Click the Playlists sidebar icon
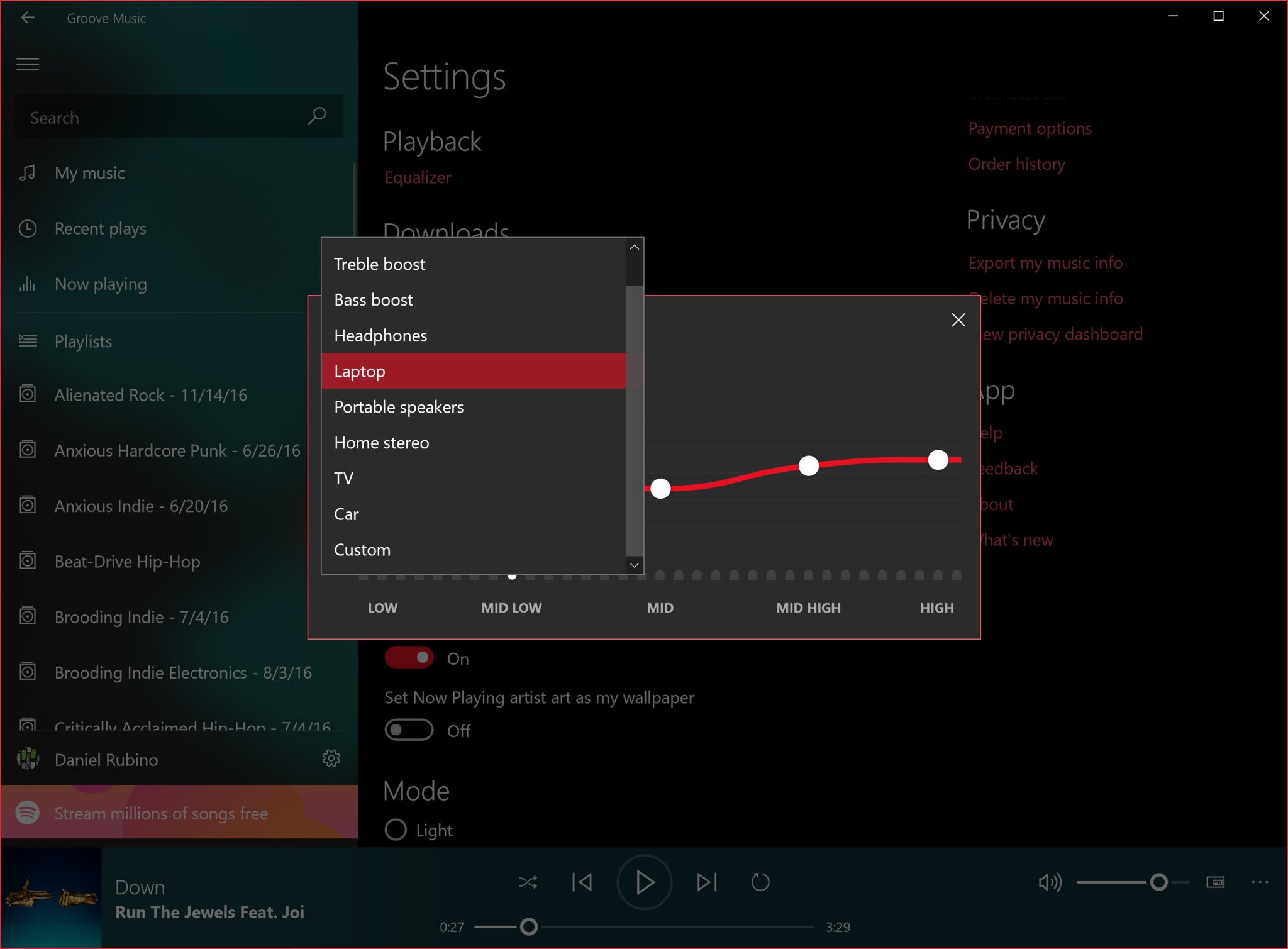1288x949 pixels. [x=27, y=340]
